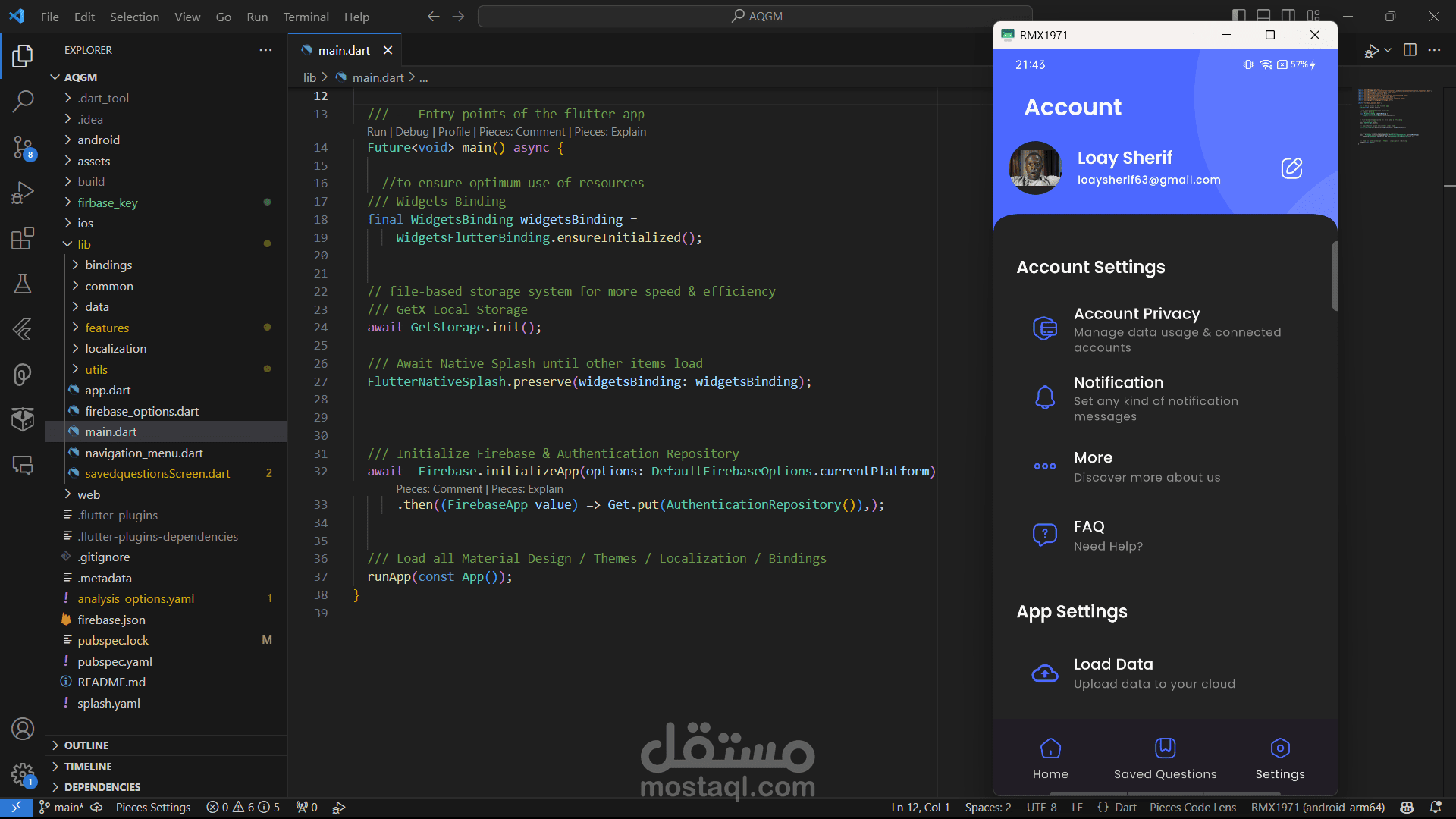Image resolution: width=1456 pixels, height=819 pixels.
Task: Expand the OUTLINE section
Action: (86, 745)
